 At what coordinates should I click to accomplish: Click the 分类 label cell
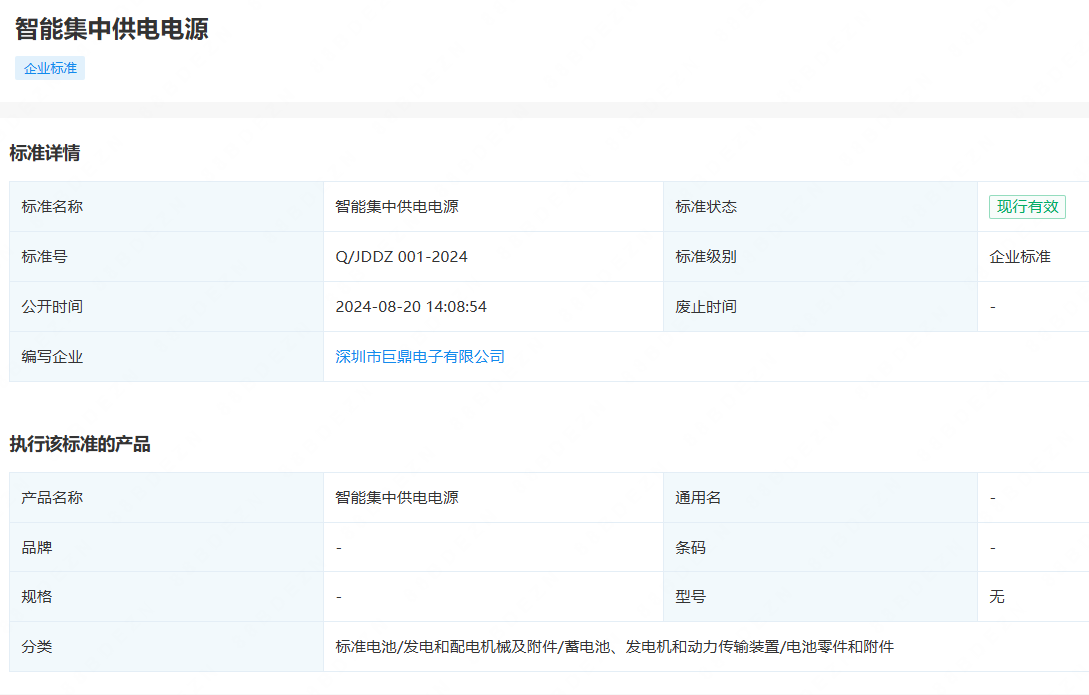pos(166,647)
